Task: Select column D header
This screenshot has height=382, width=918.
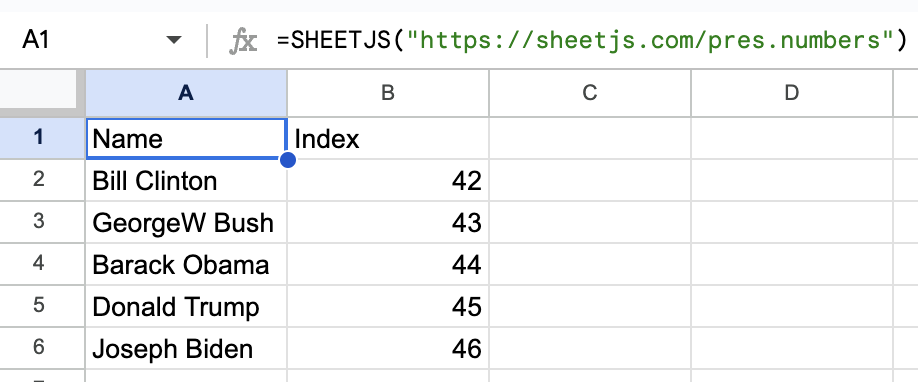Action: (792, 93)
